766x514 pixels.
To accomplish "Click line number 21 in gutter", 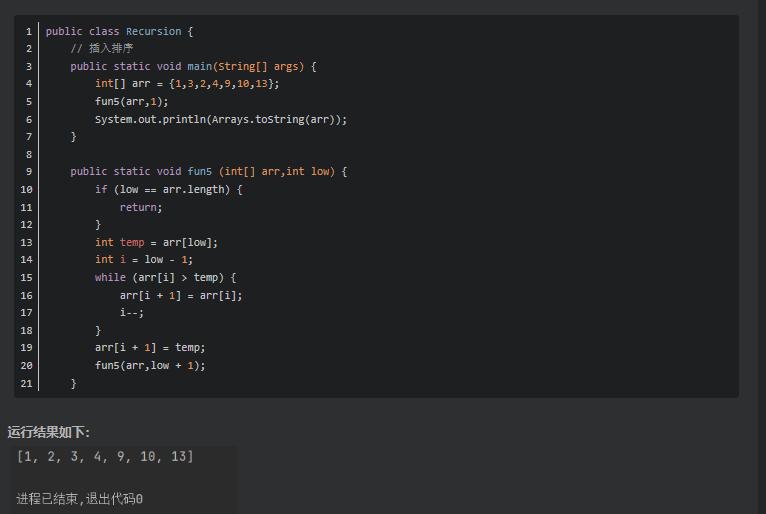I will pyautogui.click(x=26, y=384).
